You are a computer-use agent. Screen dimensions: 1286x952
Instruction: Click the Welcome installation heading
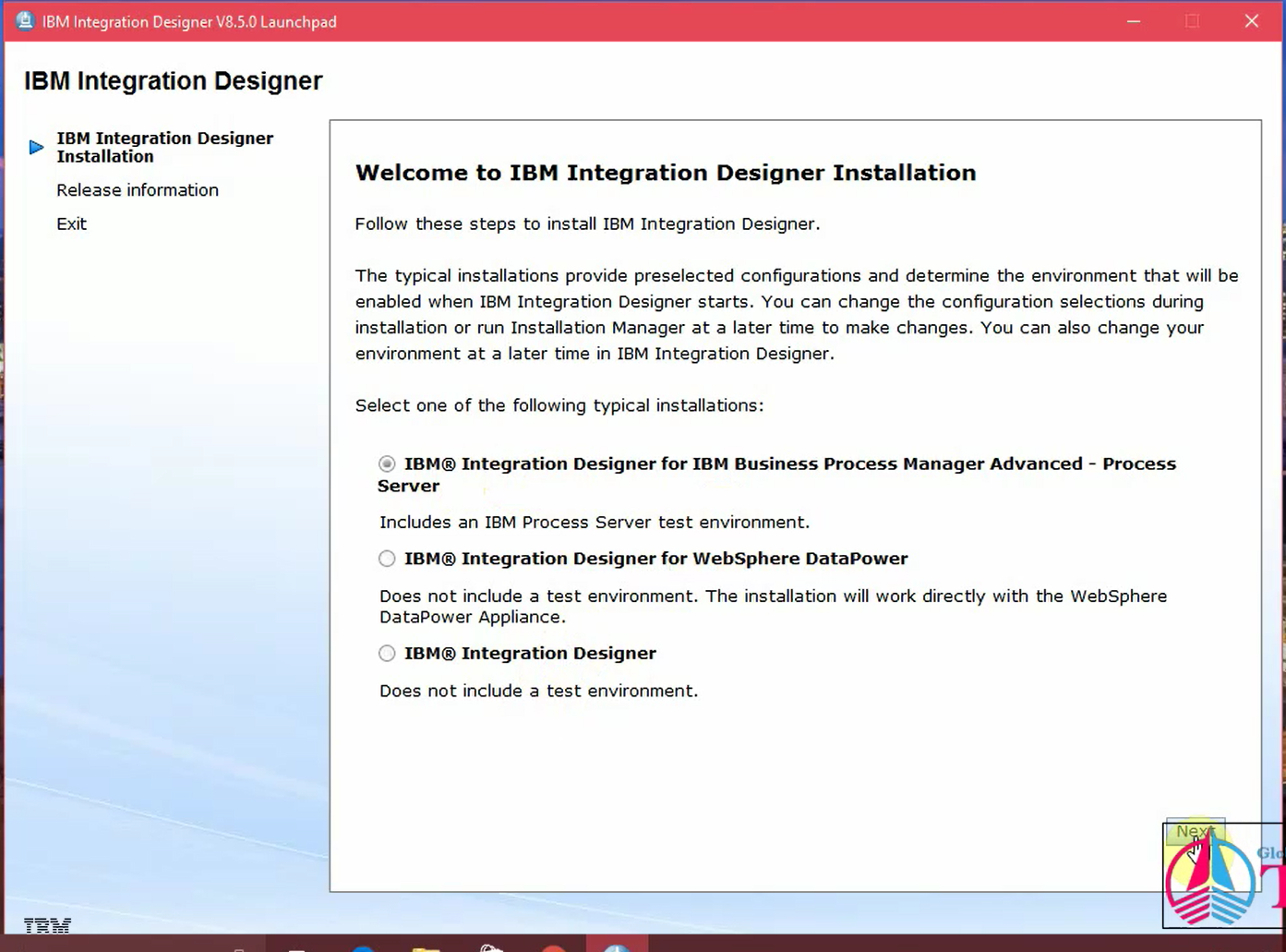(x=665, y=172)
